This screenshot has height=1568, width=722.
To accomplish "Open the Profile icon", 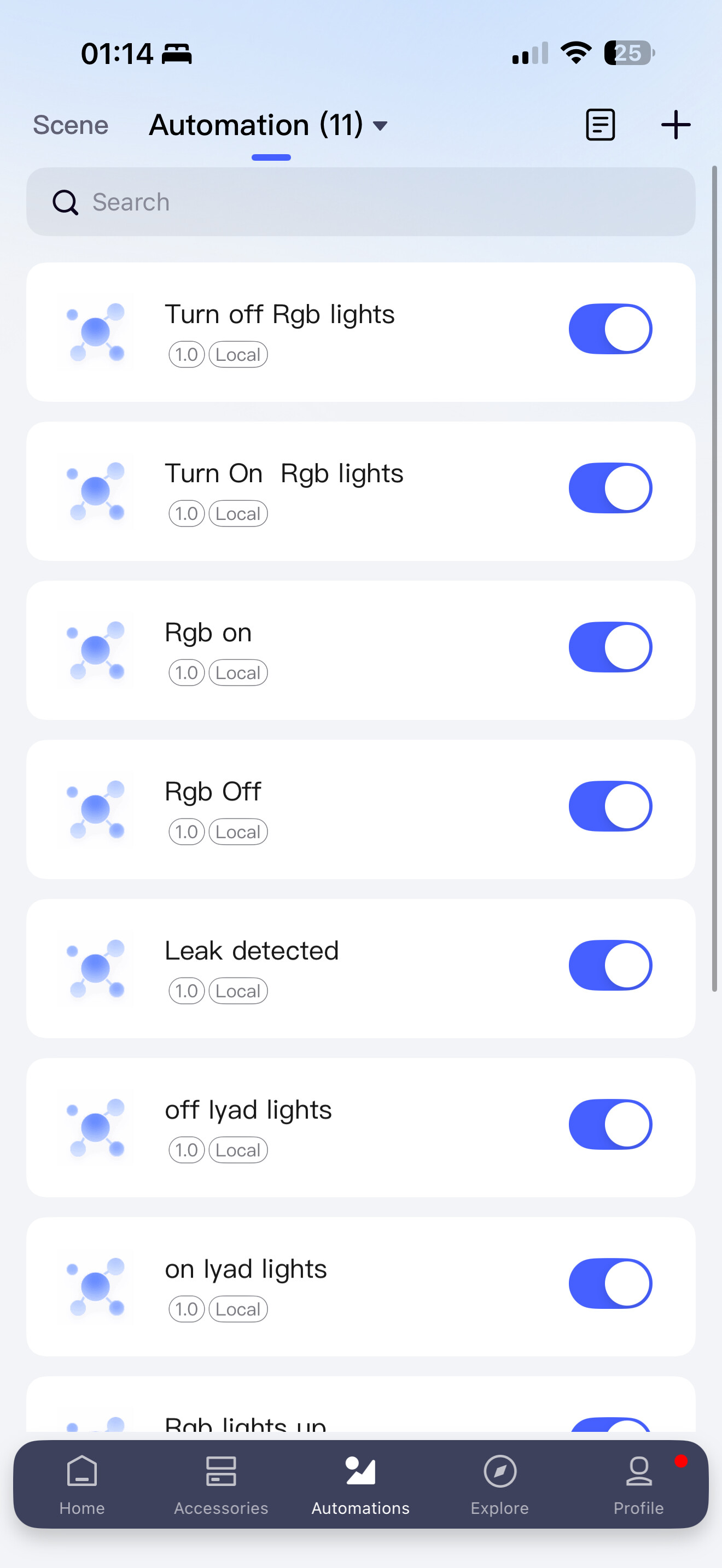I will click(x=639, y=1471).
